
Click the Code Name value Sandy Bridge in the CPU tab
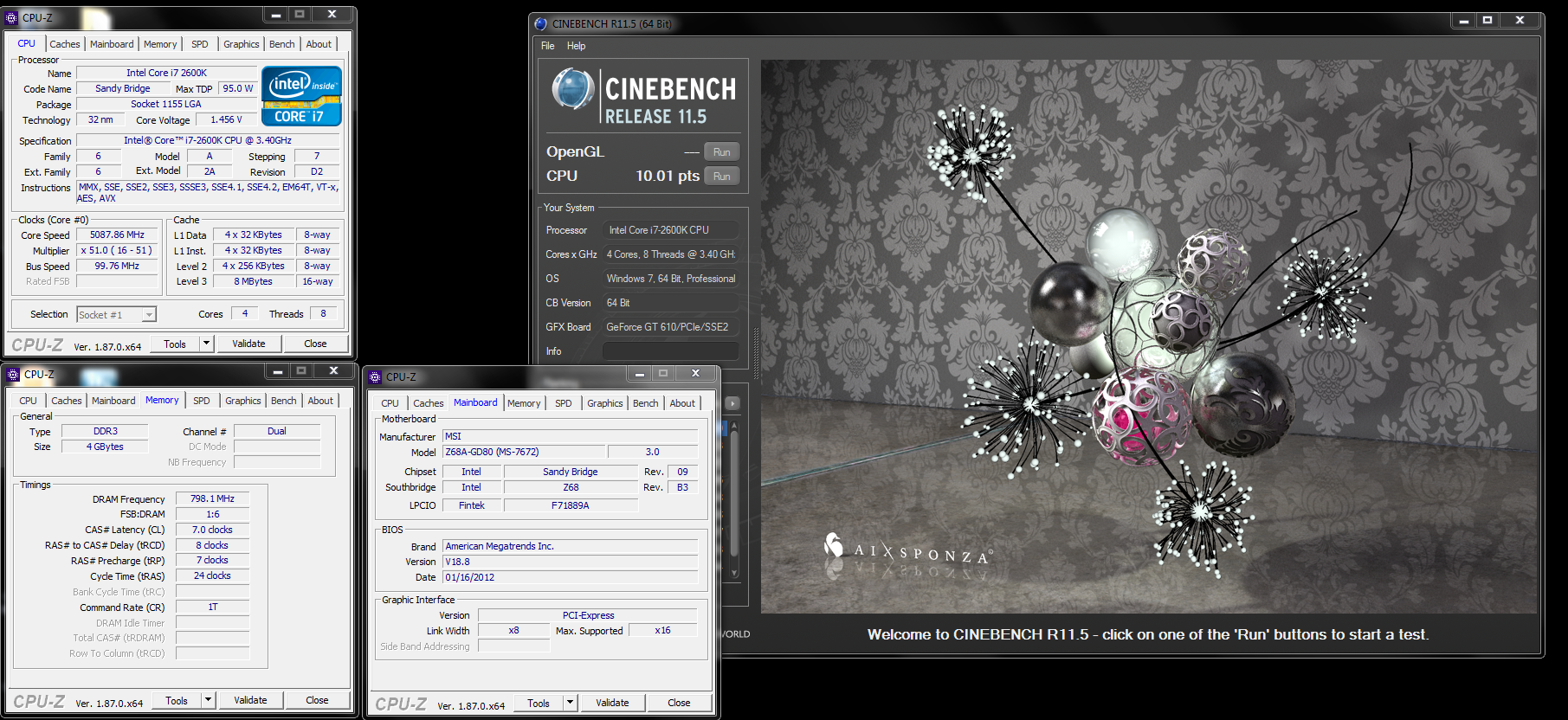(123, 89)
